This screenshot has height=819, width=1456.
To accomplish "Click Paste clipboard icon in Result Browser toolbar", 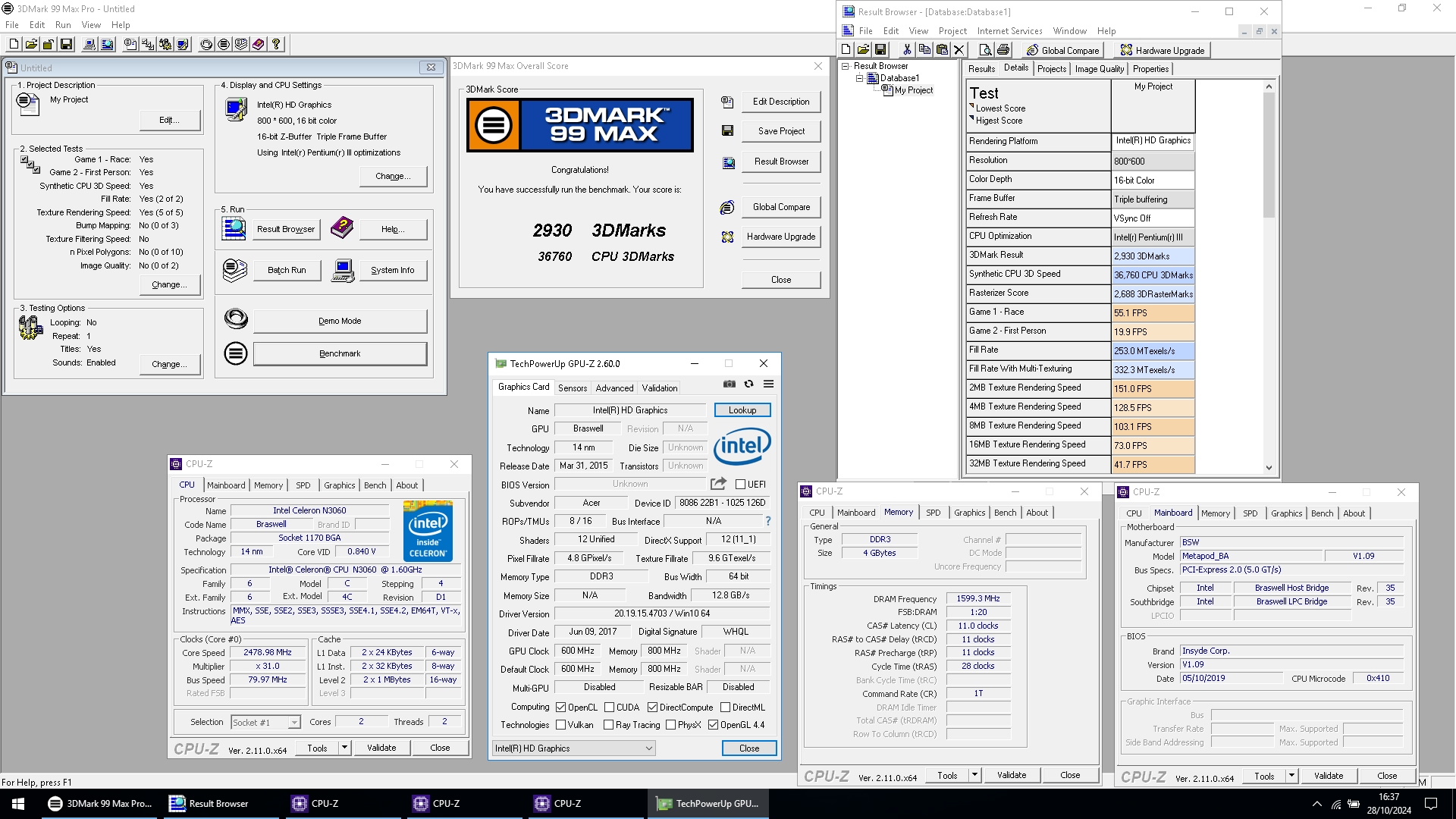I will (x=942, y=50).
